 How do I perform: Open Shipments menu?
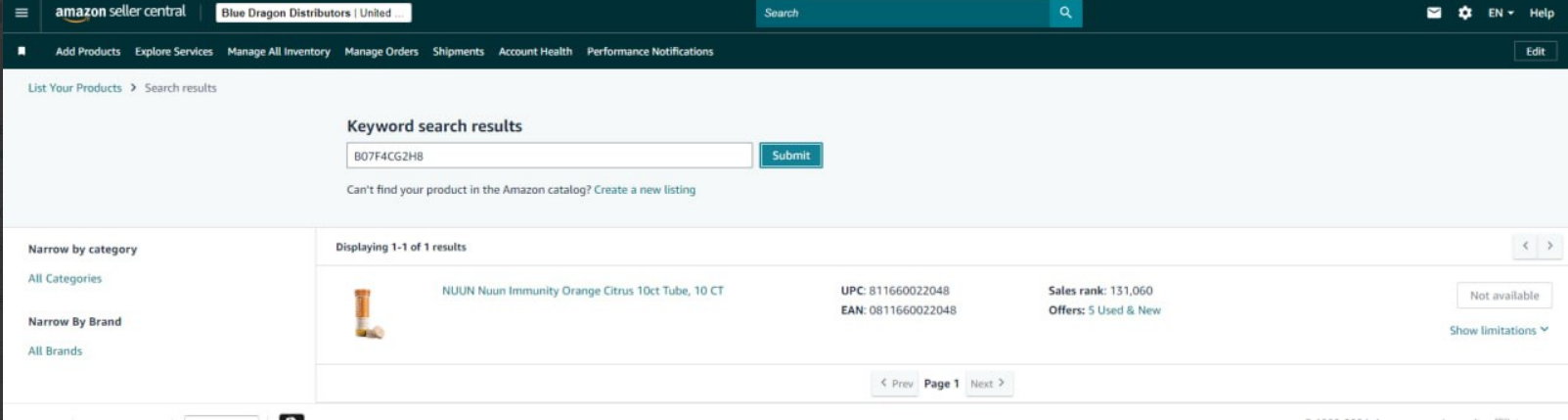point(458,51)
